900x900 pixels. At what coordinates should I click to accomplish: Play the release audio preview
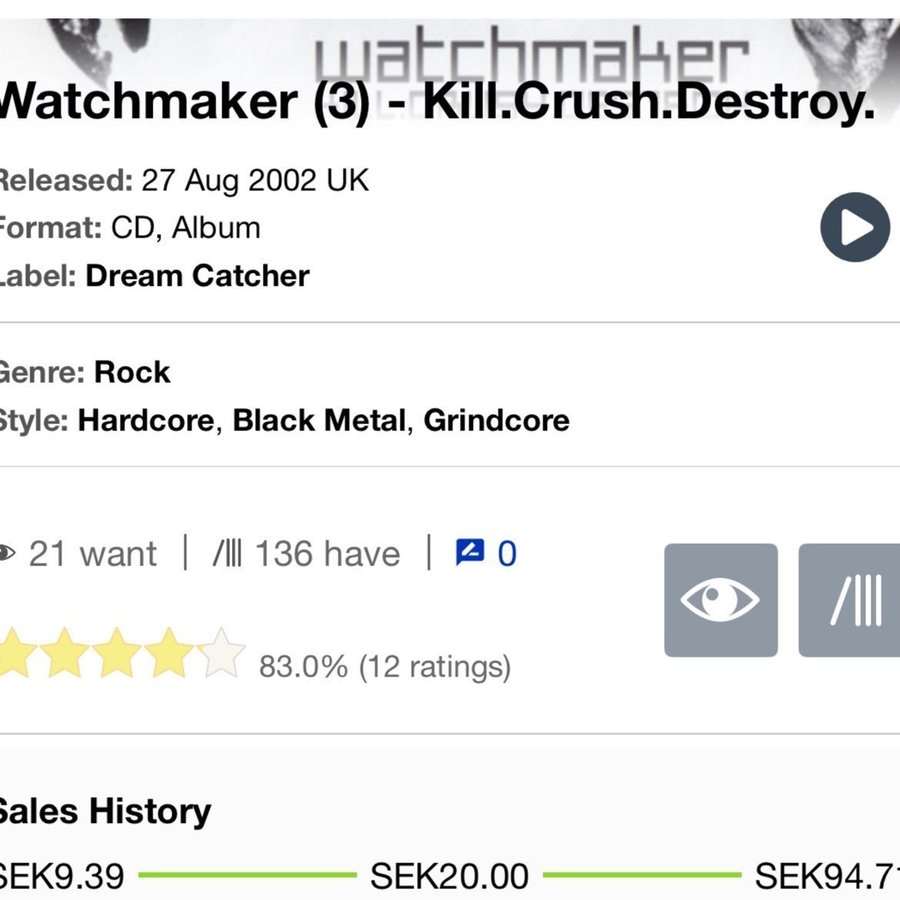coord(854,228)
